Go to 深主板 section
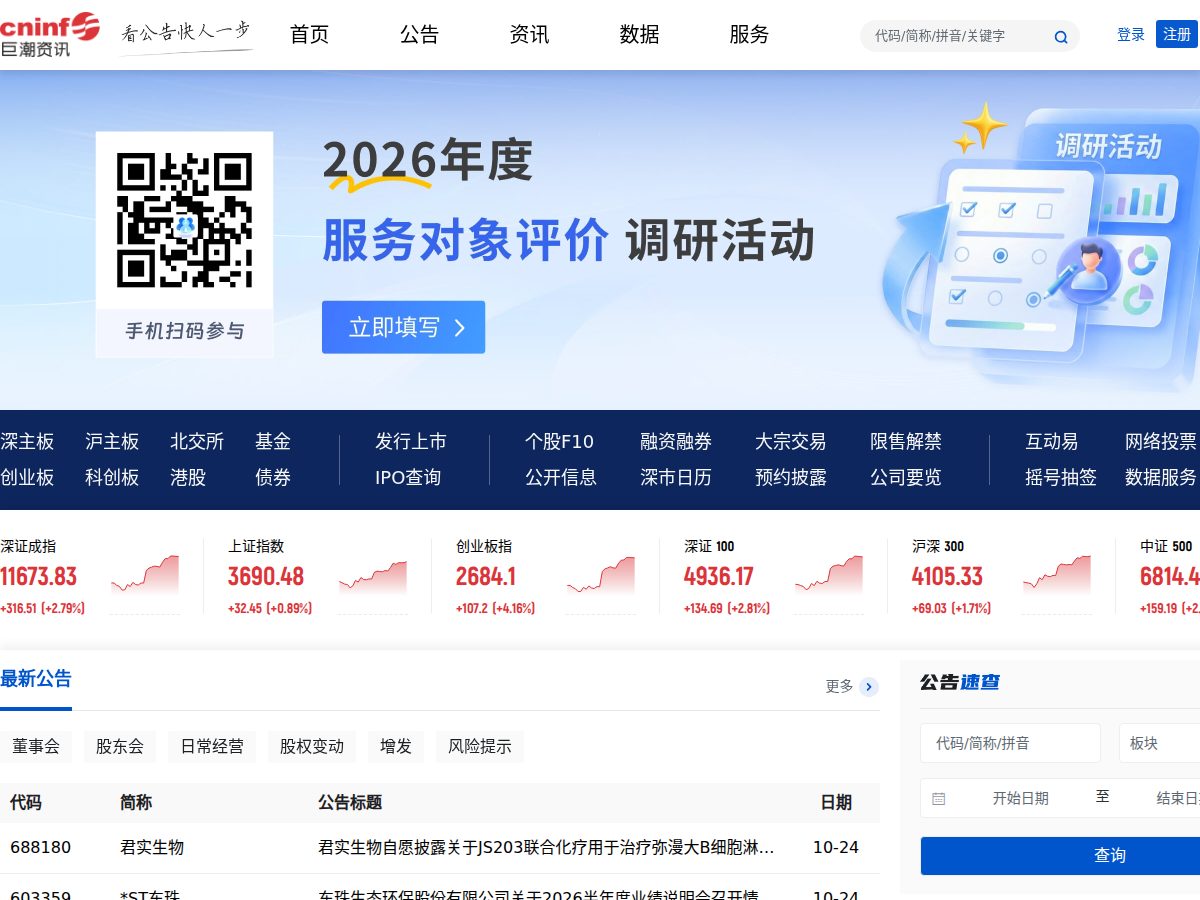This screenshot has width=1200, height=900. 27,441
